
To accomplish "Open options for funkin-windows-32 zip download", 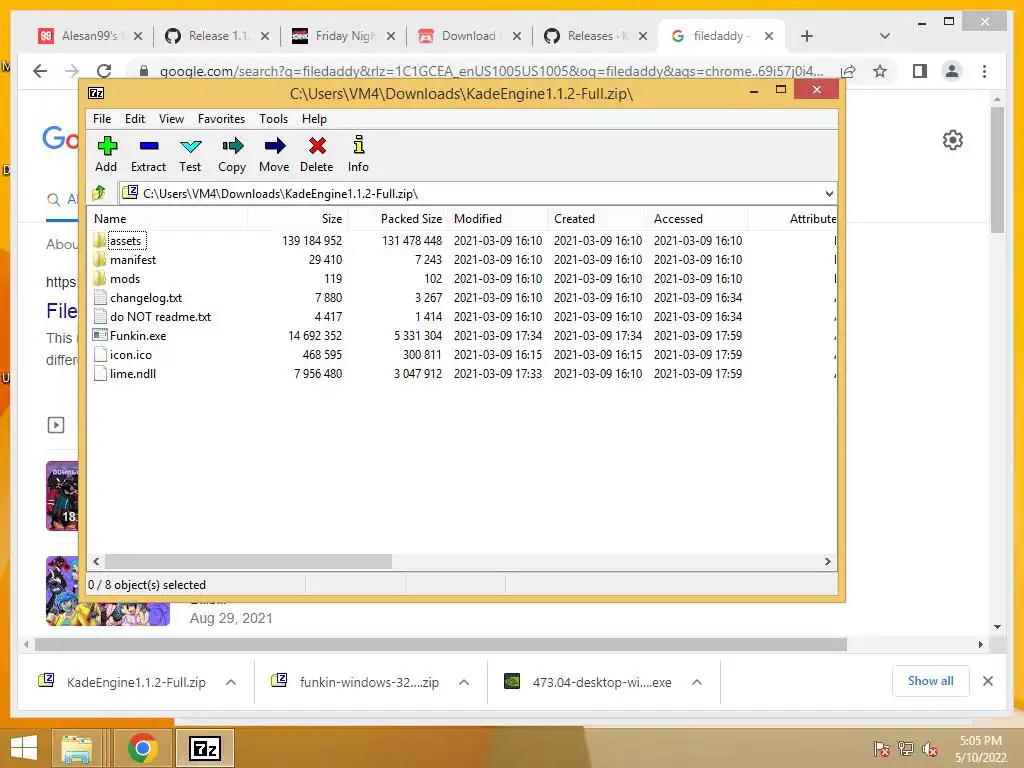I will point(464,682).
